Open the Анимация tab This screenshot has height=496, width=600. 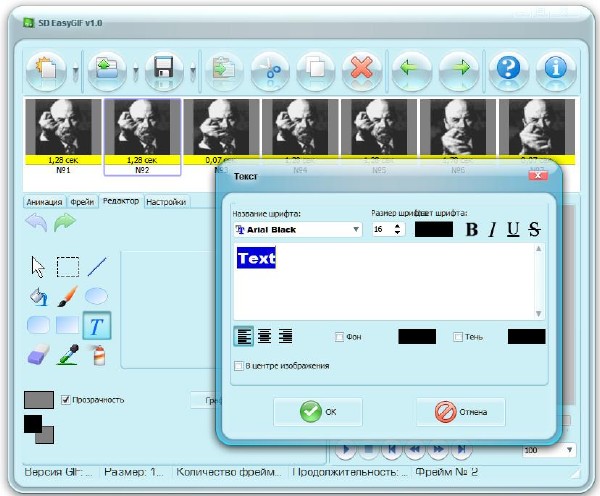pos(43,202)
